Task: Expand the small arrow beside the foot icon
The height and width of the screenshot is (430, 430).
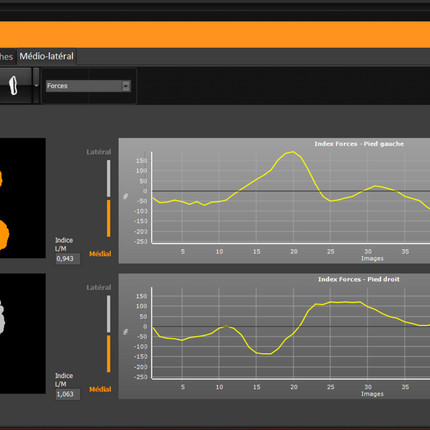Action: click(x=36, y=85)
